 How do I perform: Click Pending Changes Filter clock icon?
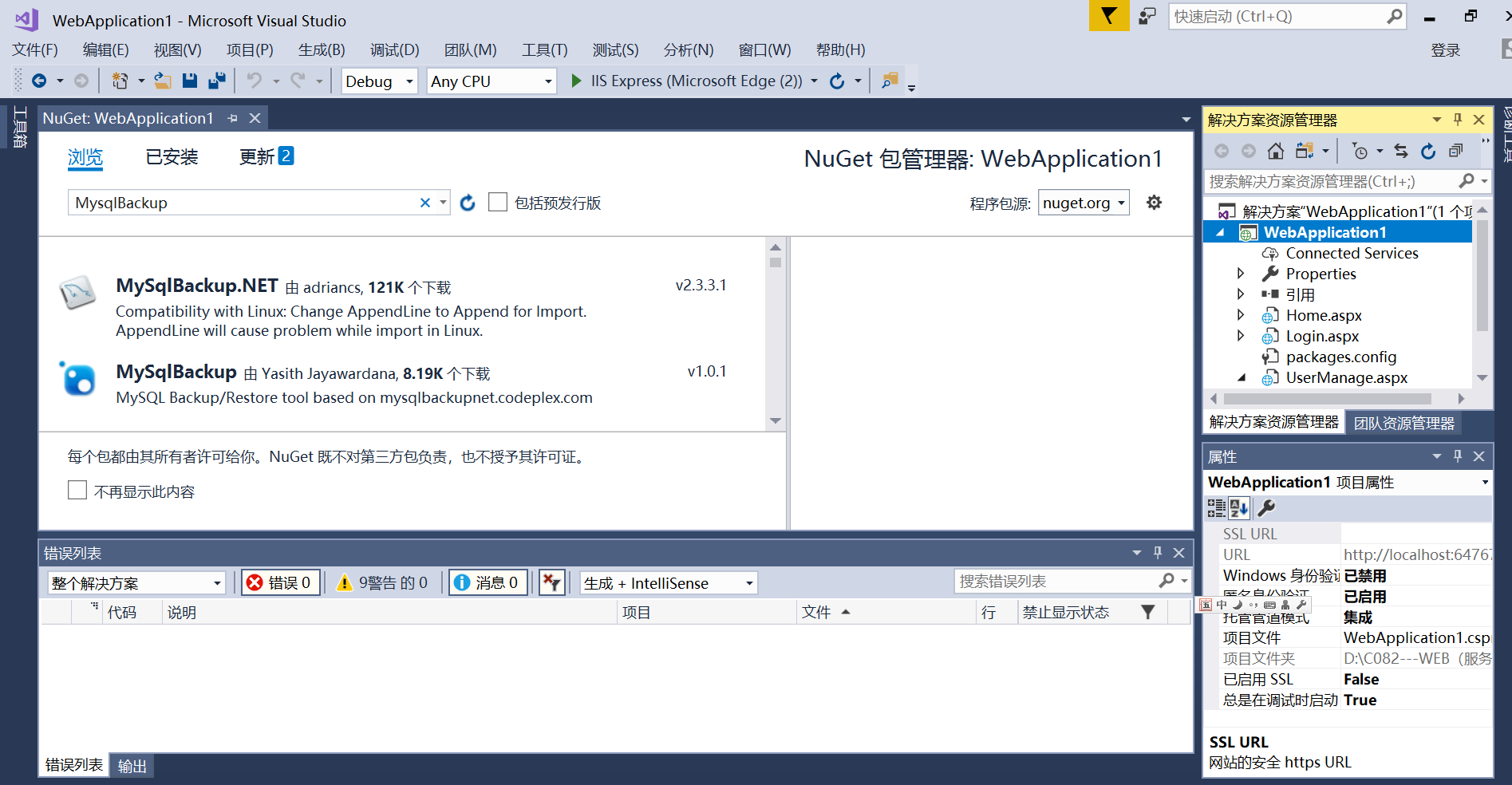point(1360,151)
